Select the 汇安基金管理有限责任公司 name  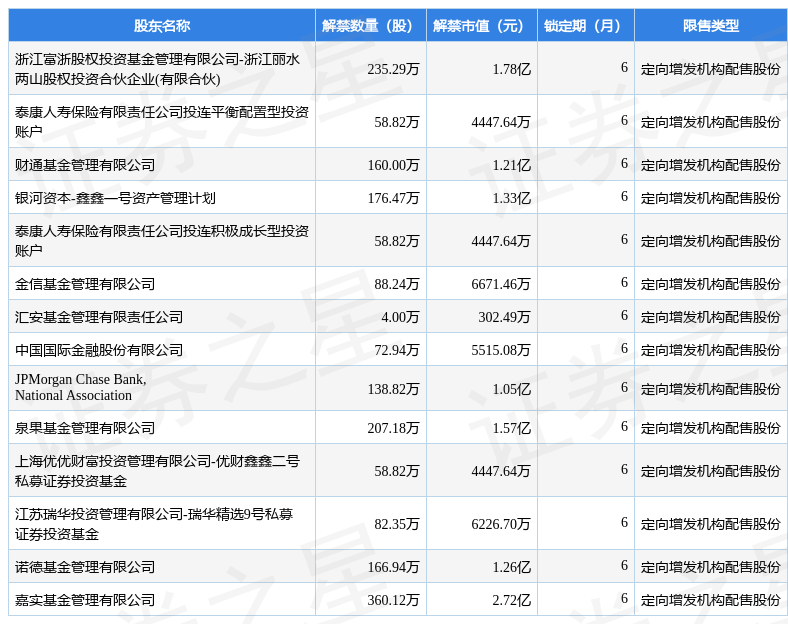[99, 317]
